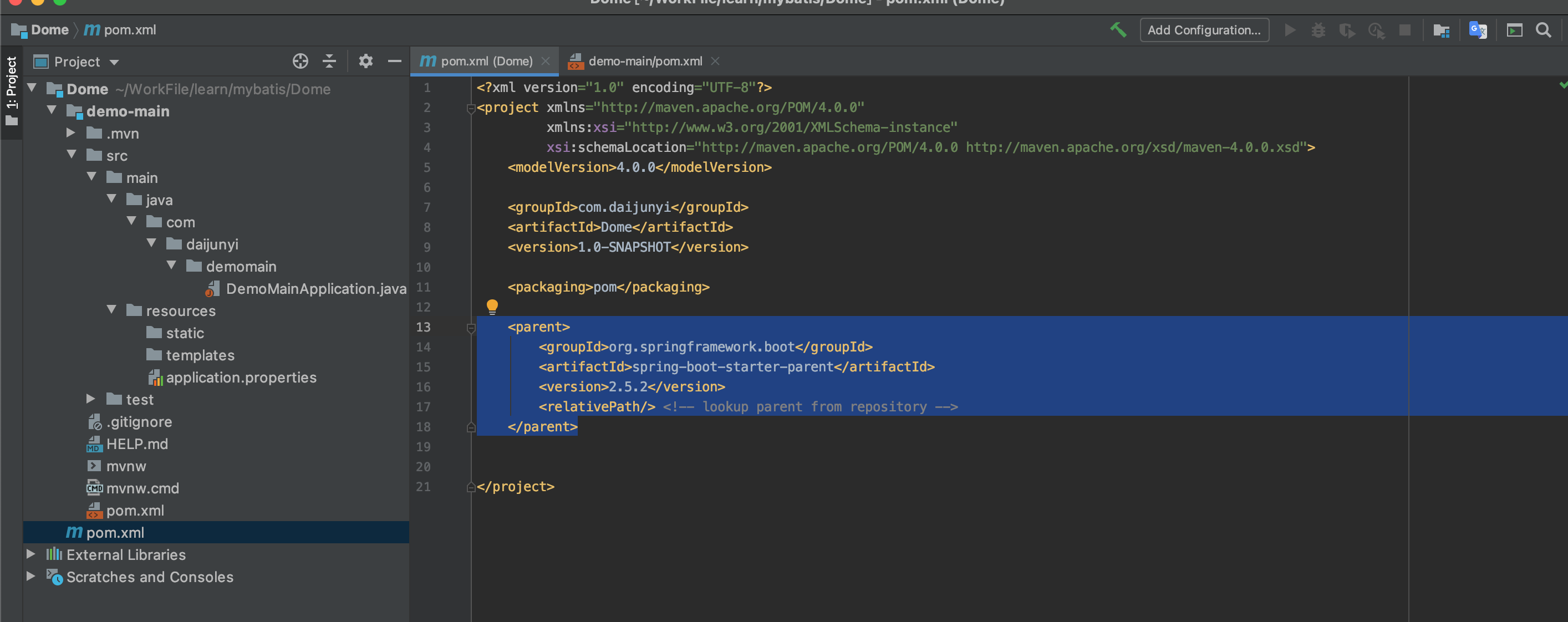Click the Translate plugin icon
This screenshot has height=622, width=1568.
(x=1478, y=30)
